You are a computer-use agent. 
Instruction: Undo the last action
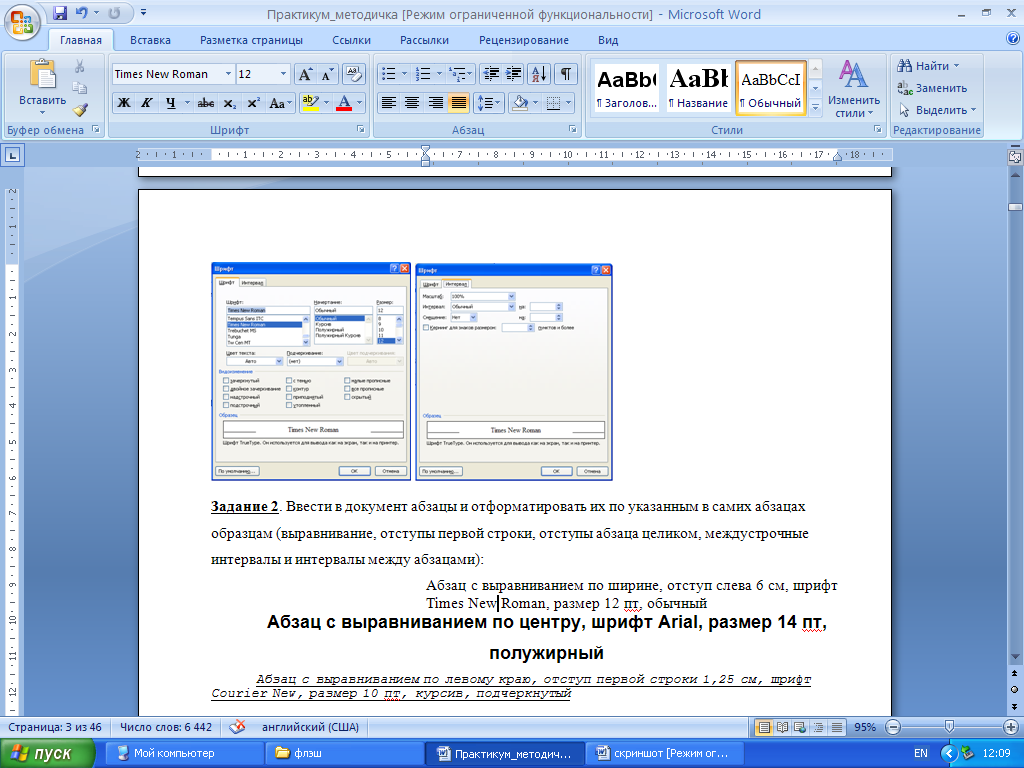click(x=82, y=13)
